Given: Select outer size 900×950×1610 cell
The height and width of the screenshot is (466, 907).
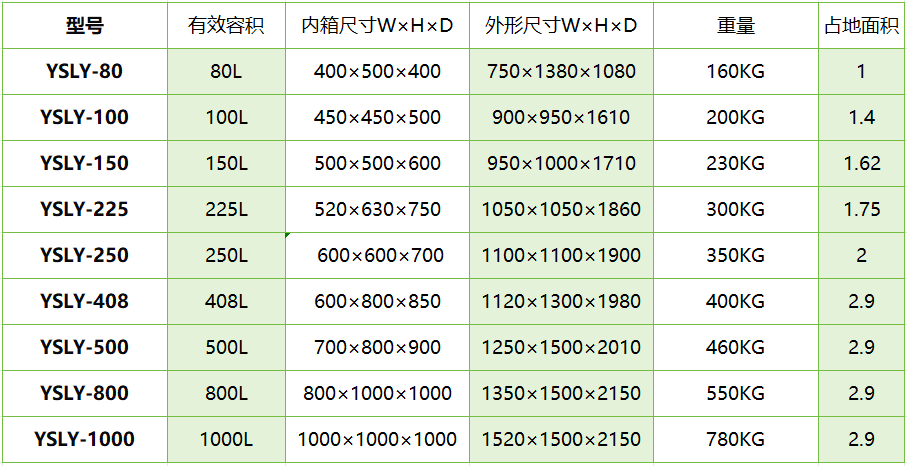Looking at the screenshot, I should point(561,117).
